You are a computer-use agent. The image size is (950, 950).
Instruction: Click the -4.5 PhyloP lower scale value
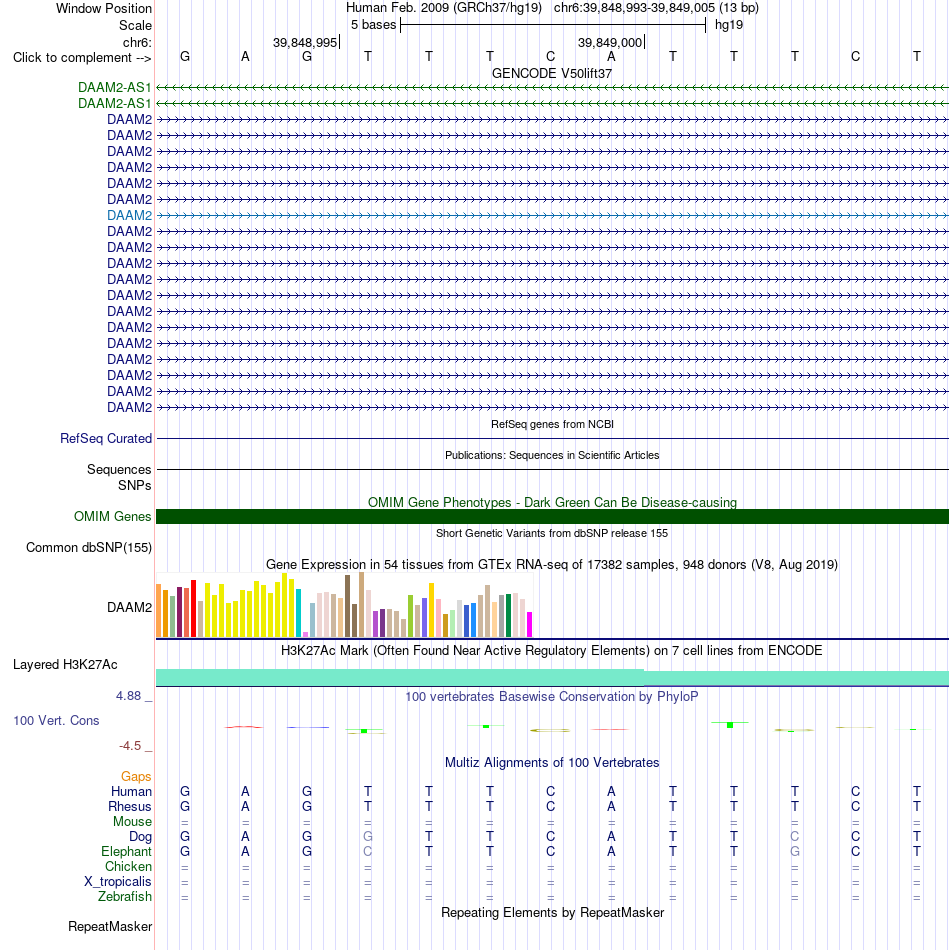130,746
